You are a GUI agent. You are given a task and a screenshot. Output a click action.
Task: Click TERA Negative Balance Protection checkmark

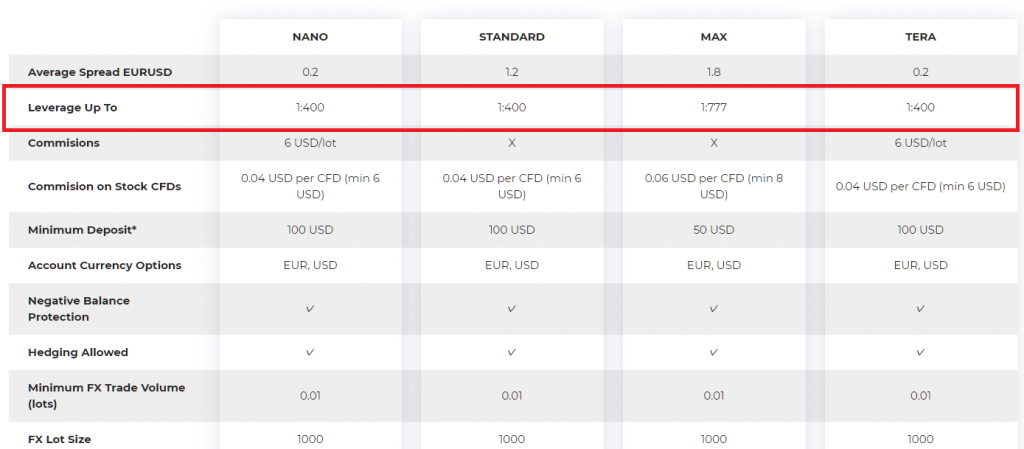tap(920, 309)
